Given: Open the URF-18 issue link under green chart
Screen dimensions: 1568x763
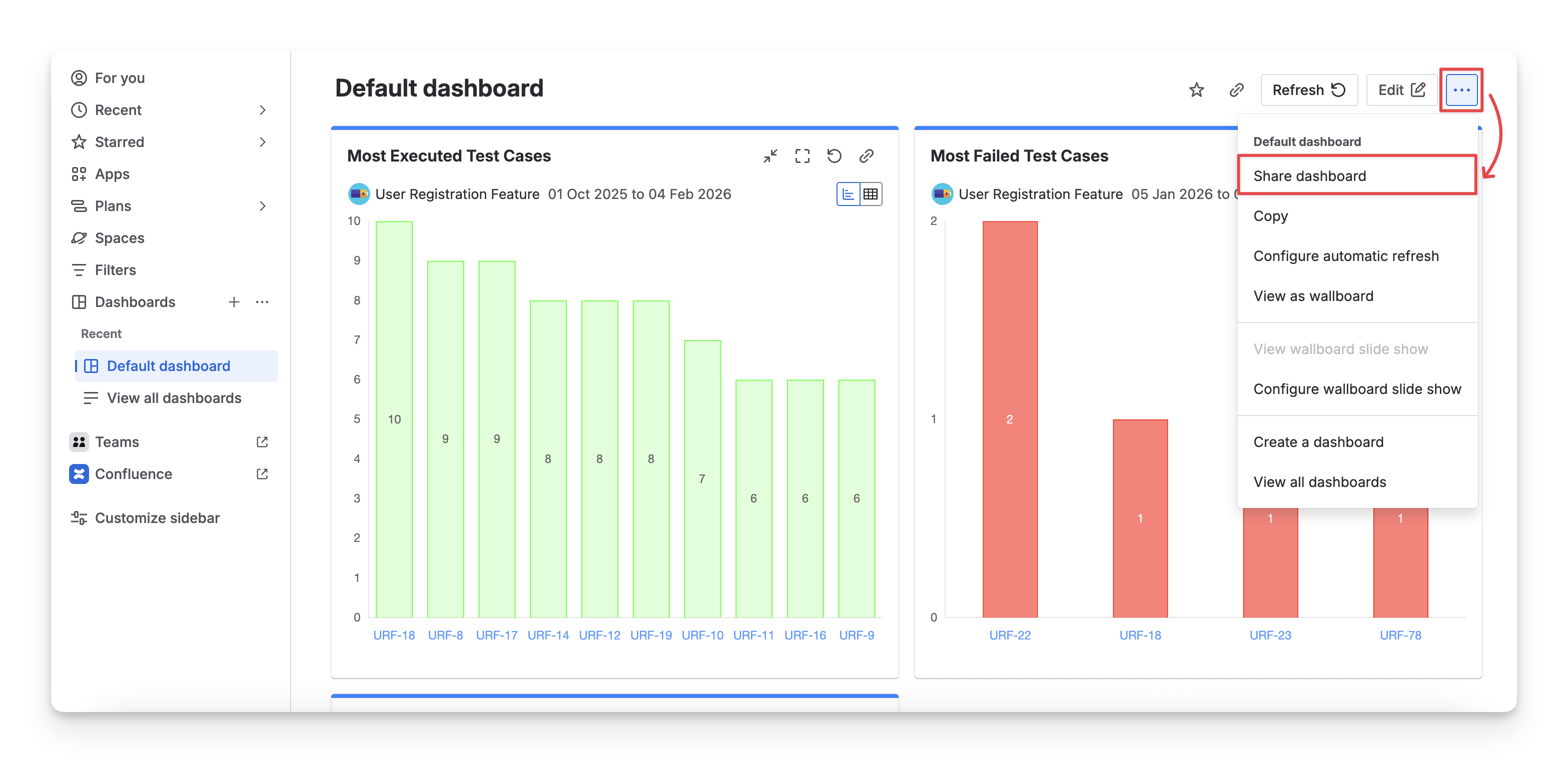Looking at the screenshot, I should tap(394, 635).
